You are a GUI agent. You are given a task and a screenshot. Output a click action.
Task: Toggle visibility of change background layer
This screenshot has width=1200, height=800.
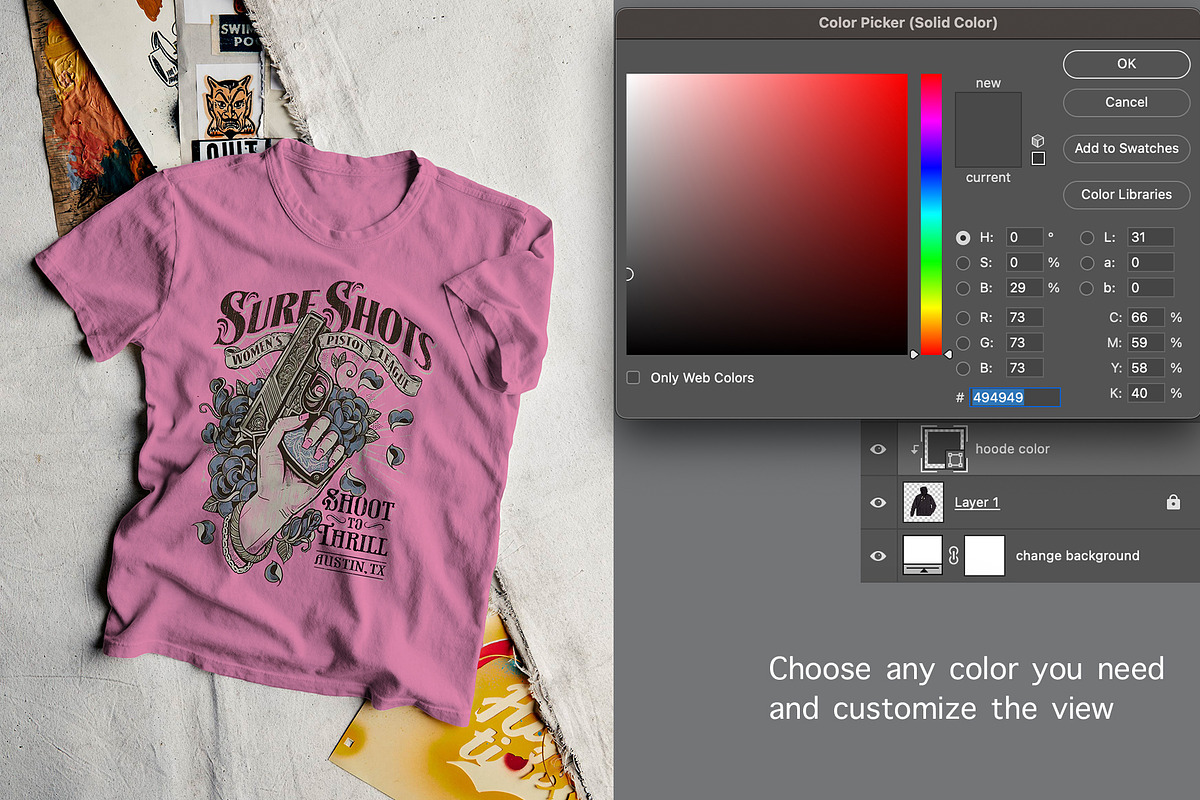878,556
